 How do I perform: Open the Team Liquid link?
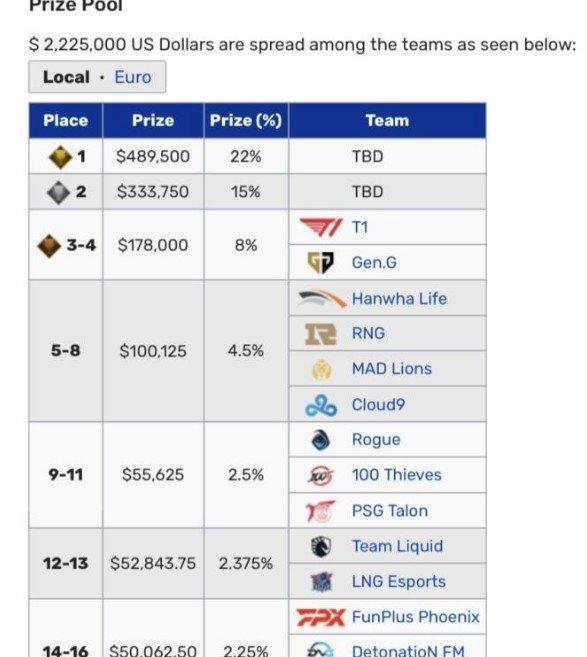click(397, 546)
